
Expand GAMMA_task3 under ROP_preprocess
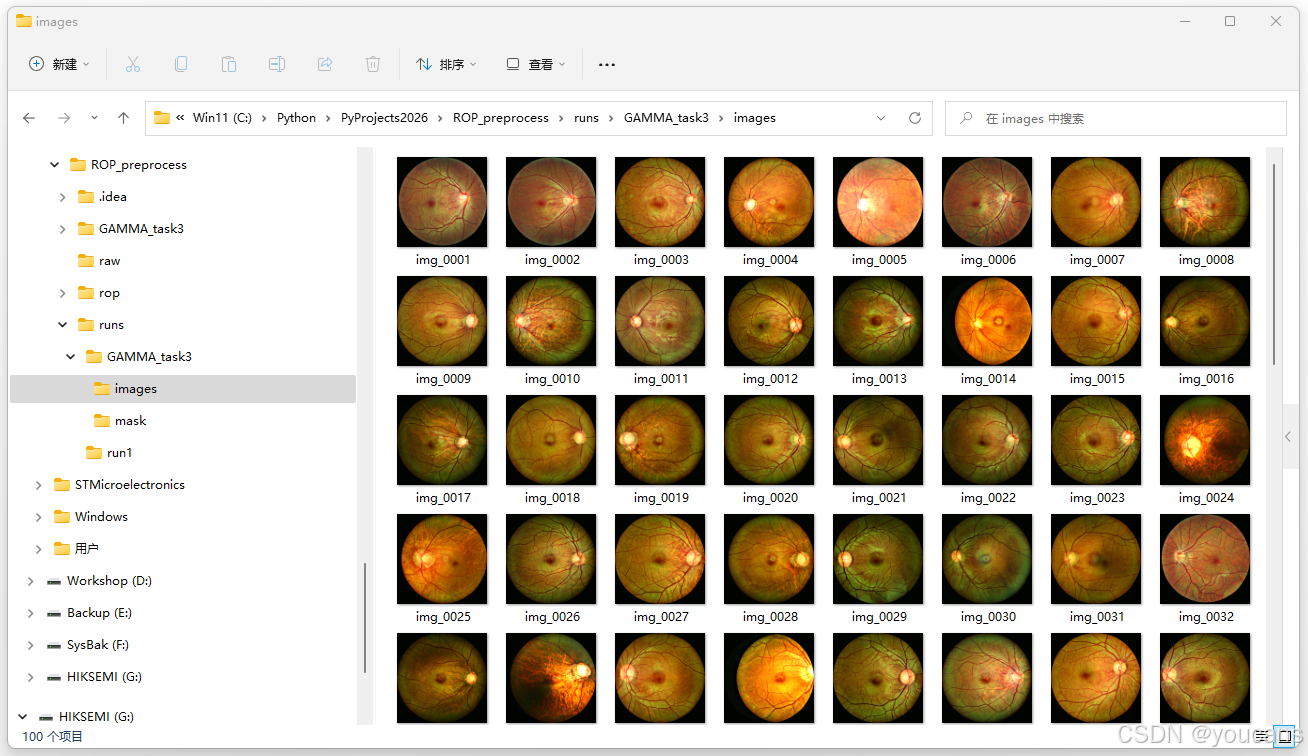pos(62,229)
